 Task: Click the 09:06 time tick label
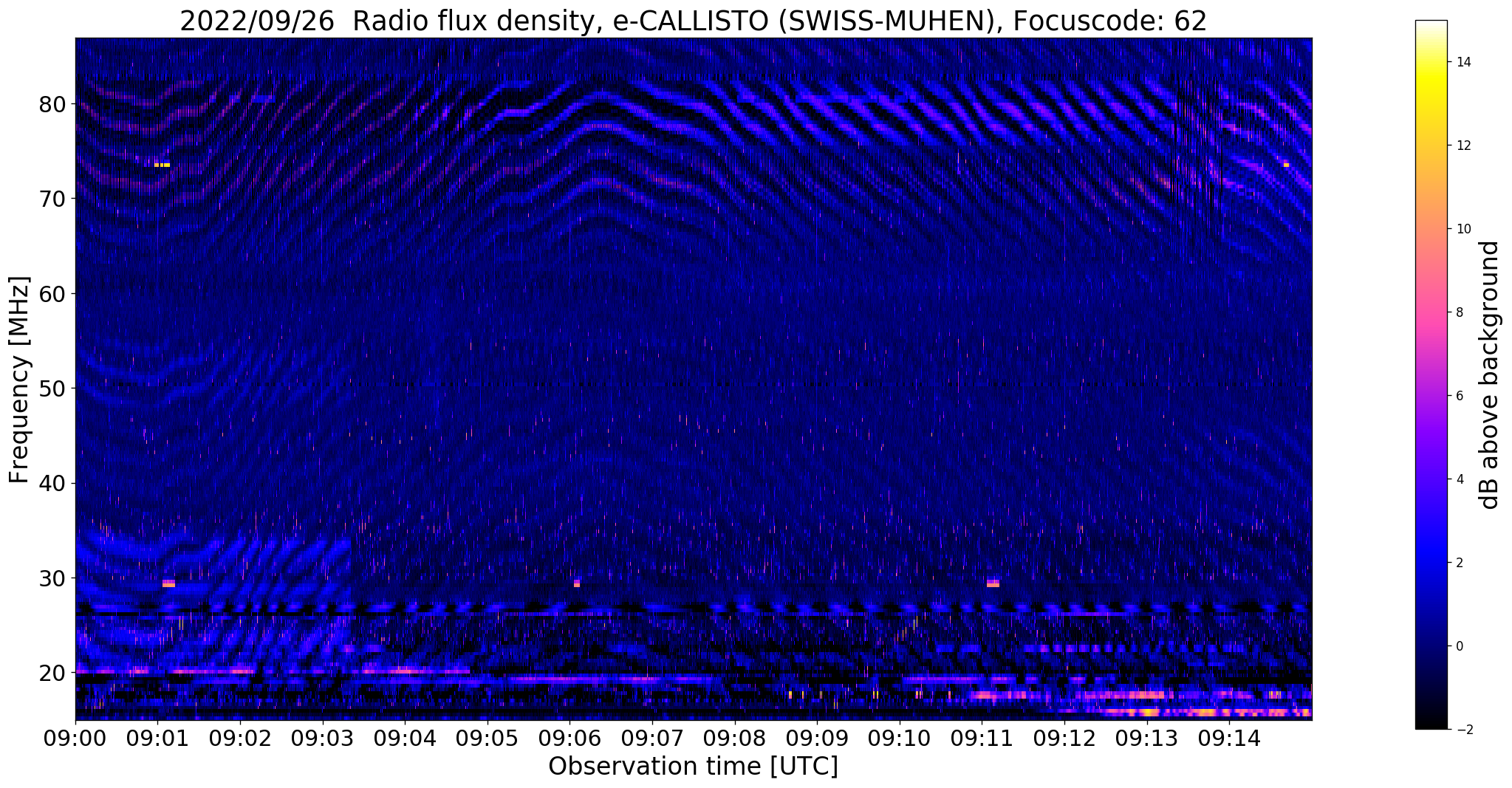pyautogui.click(x=569, y=738)
